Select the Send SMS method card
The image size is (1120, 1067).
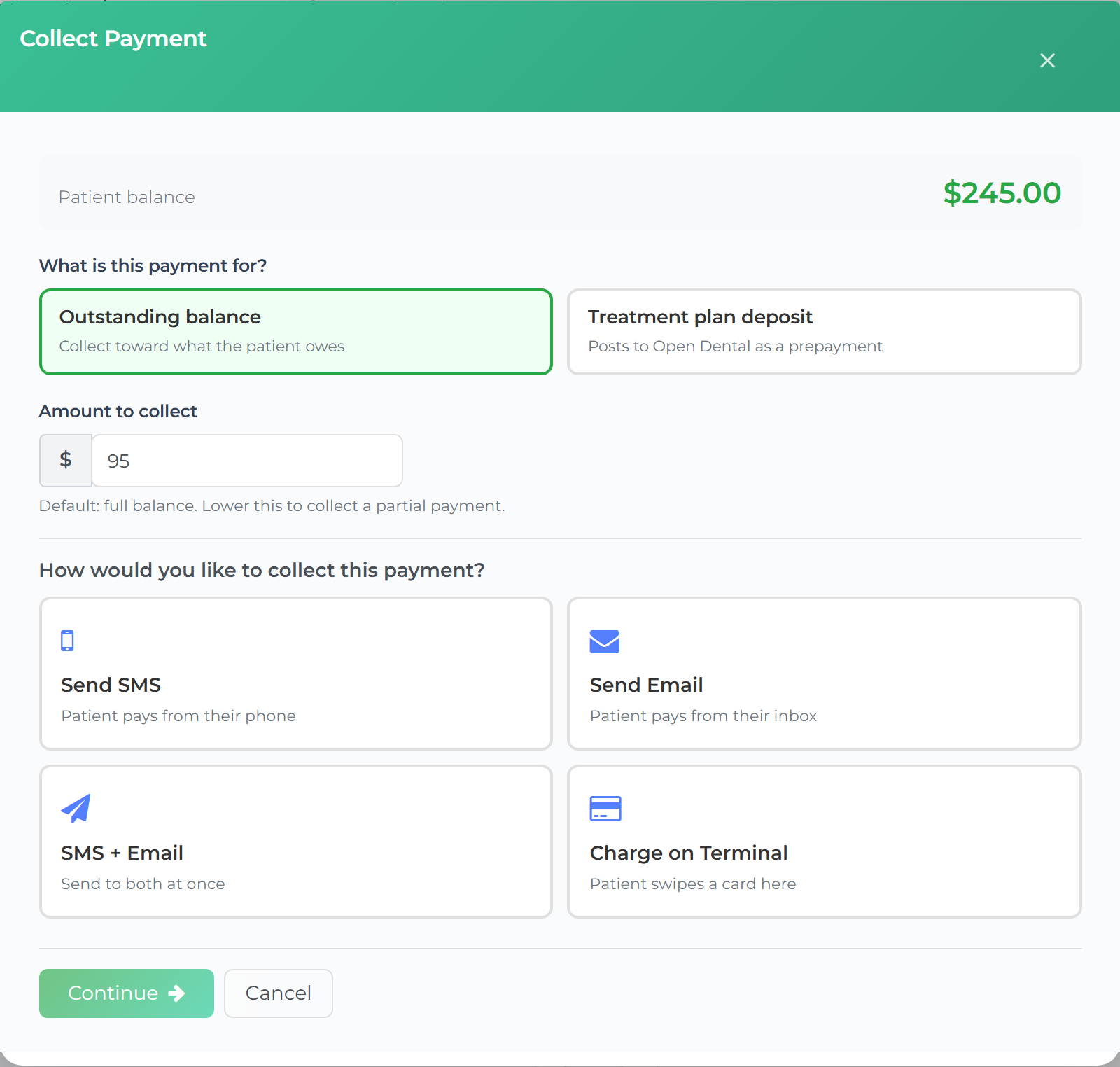click(296, 674)
